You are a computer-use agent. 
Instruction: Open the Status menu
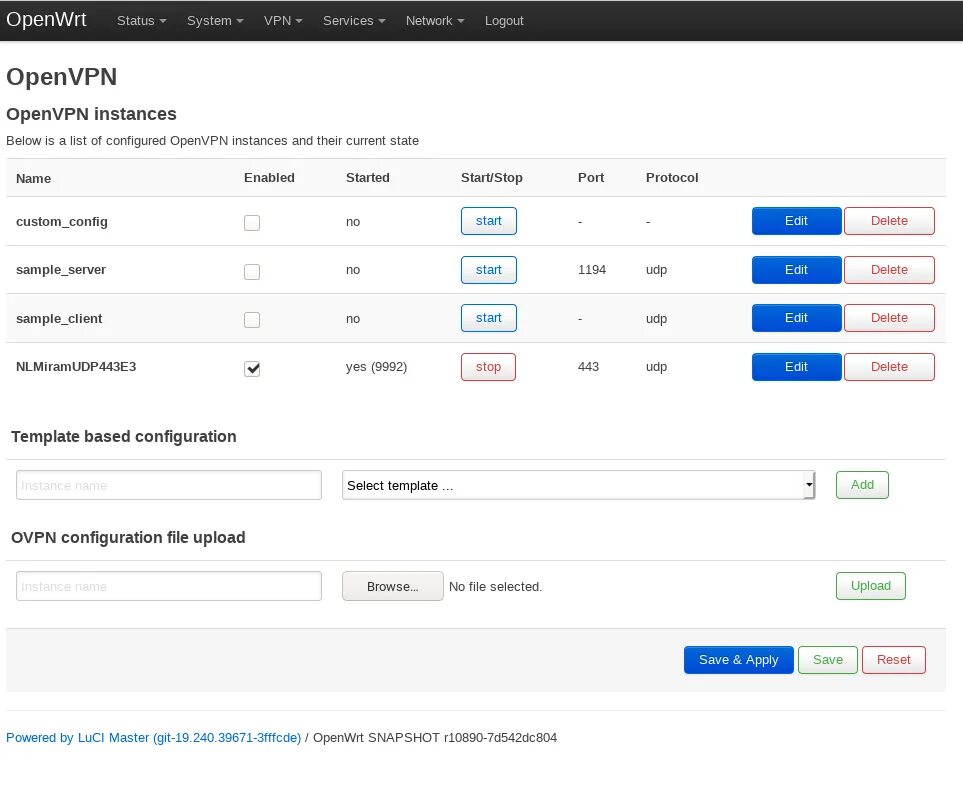click(x=140, y=20)
